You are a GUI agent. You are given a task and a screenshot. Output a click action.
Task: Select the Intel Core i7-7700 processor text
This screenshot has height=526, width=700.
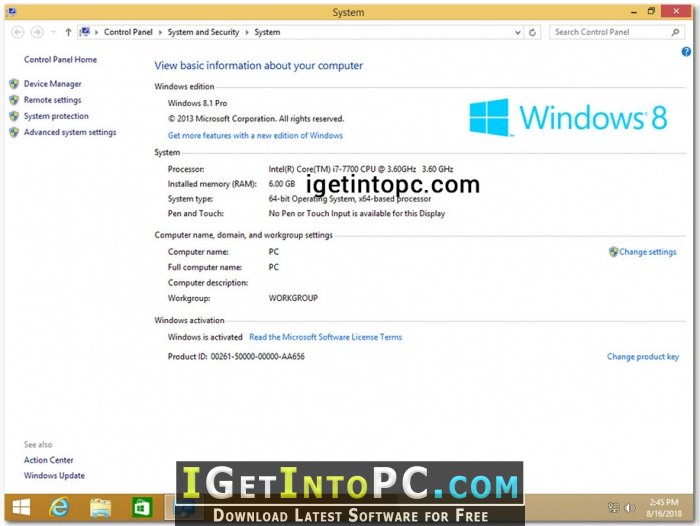[361, 169]
